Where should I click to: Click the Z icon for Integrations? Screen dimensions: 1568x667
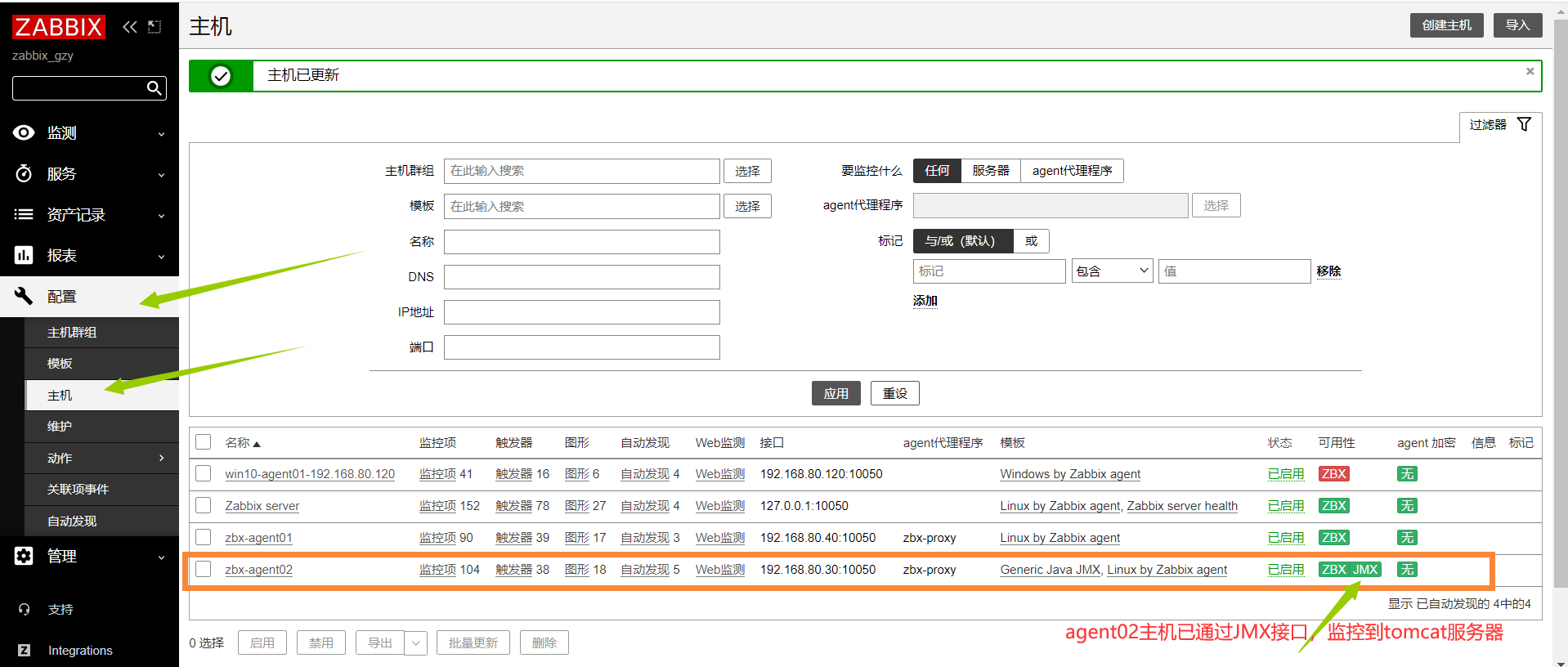(24, 651)
